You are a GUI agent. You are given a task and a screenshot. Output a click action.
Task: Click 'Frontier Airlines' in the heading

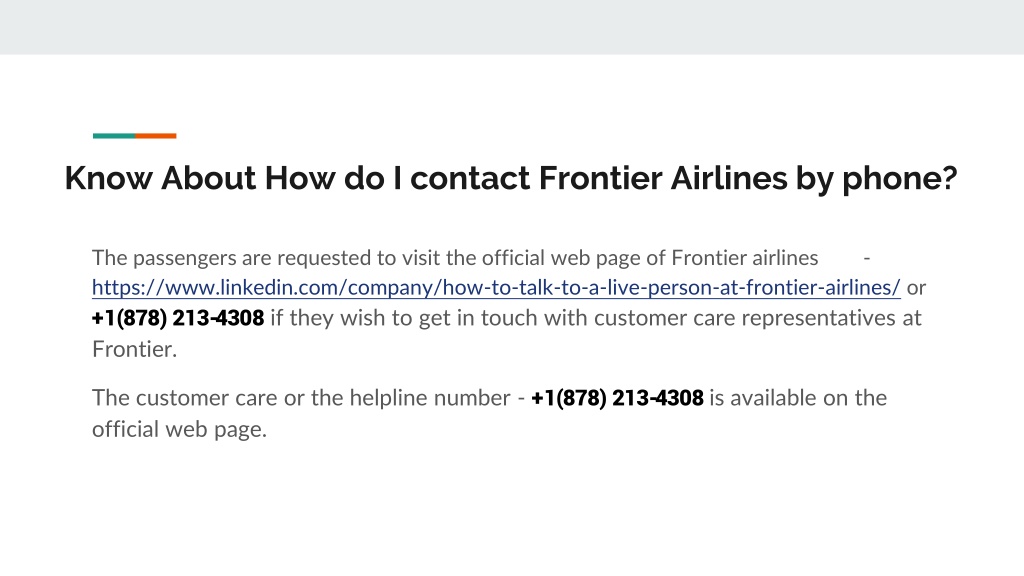point(663,178)
